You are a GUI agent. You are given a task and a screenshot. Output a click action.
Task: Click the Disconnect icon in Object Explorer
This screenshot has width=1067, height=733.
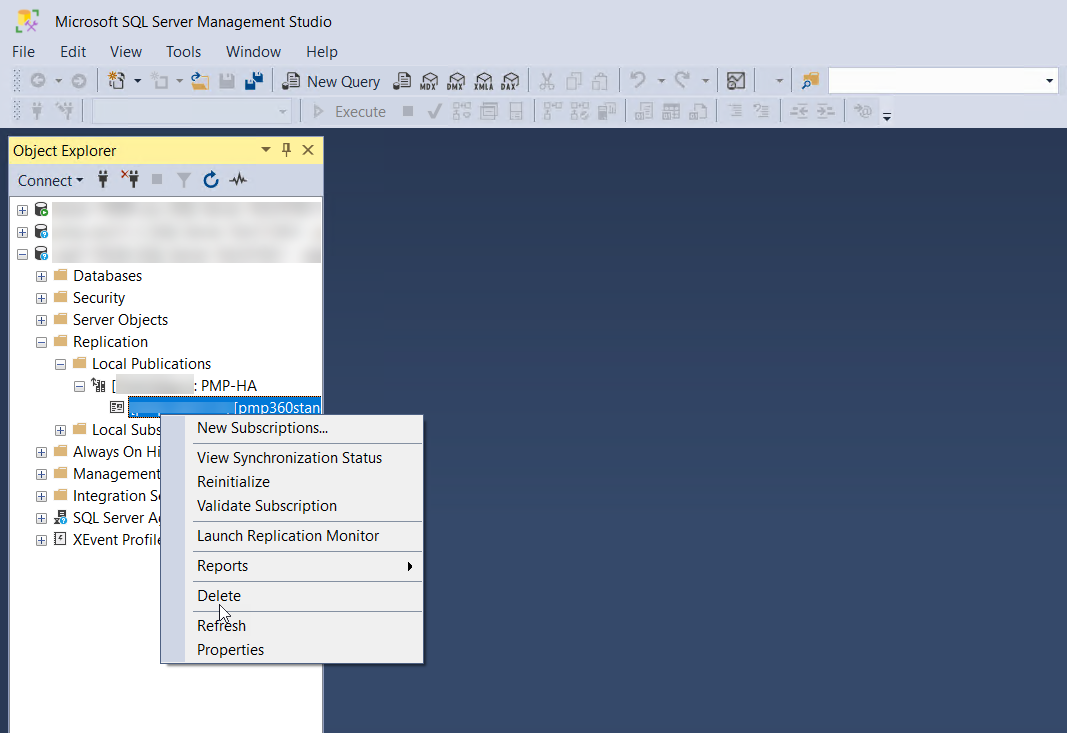(130, 180)
